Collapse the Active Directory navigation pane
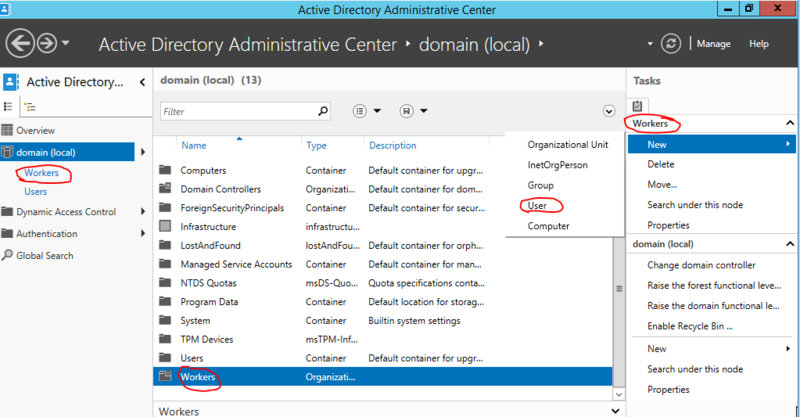The width and height of the screenshot is (800, 417). (x=142, y=82)
